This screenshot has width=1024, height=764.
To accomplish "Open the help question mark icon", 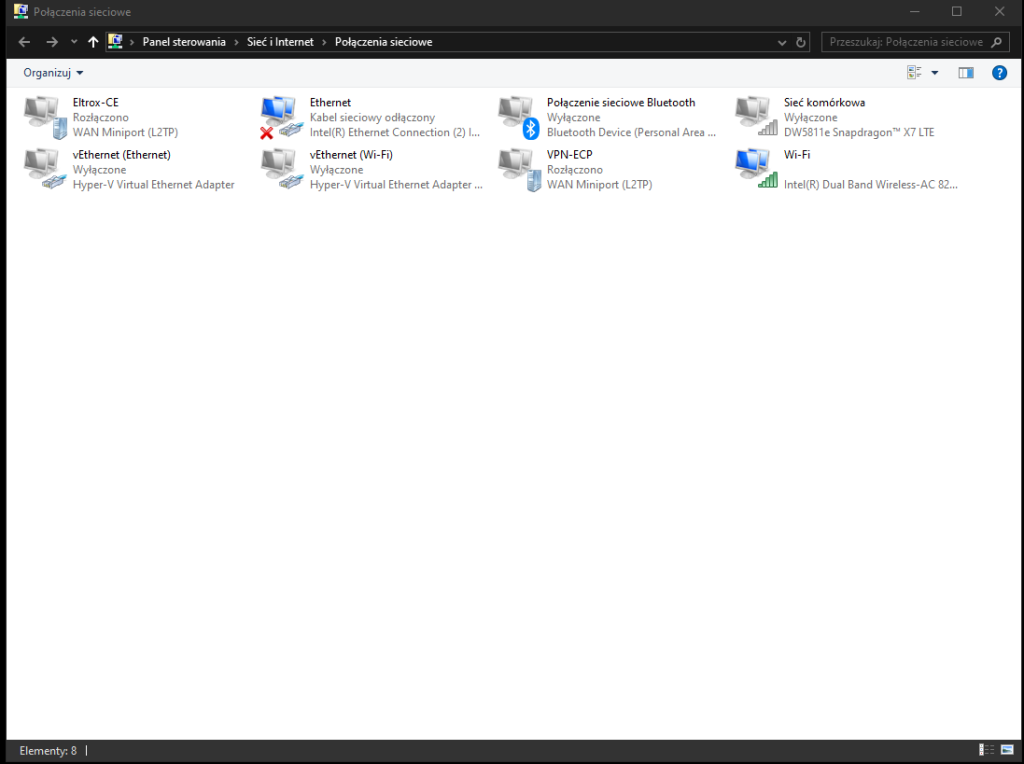I will 998,73.
